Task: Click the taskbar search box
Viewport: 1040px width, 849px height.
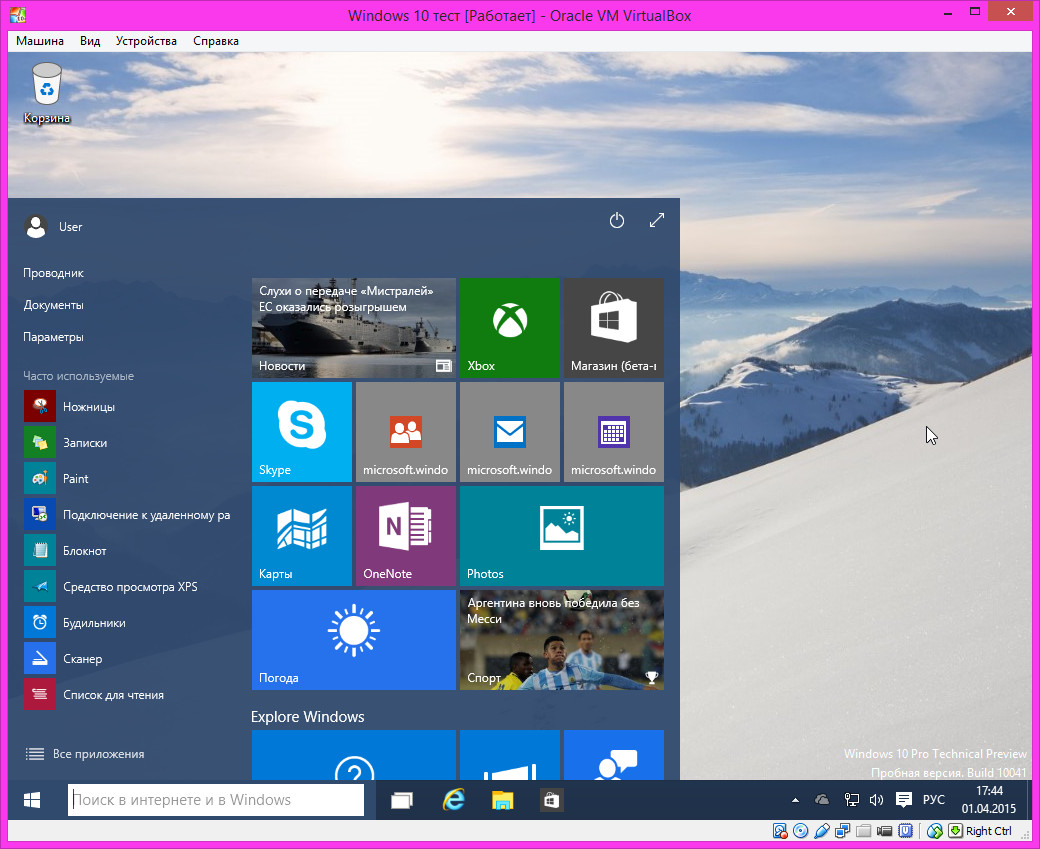Action: click(x=216, y=800)
